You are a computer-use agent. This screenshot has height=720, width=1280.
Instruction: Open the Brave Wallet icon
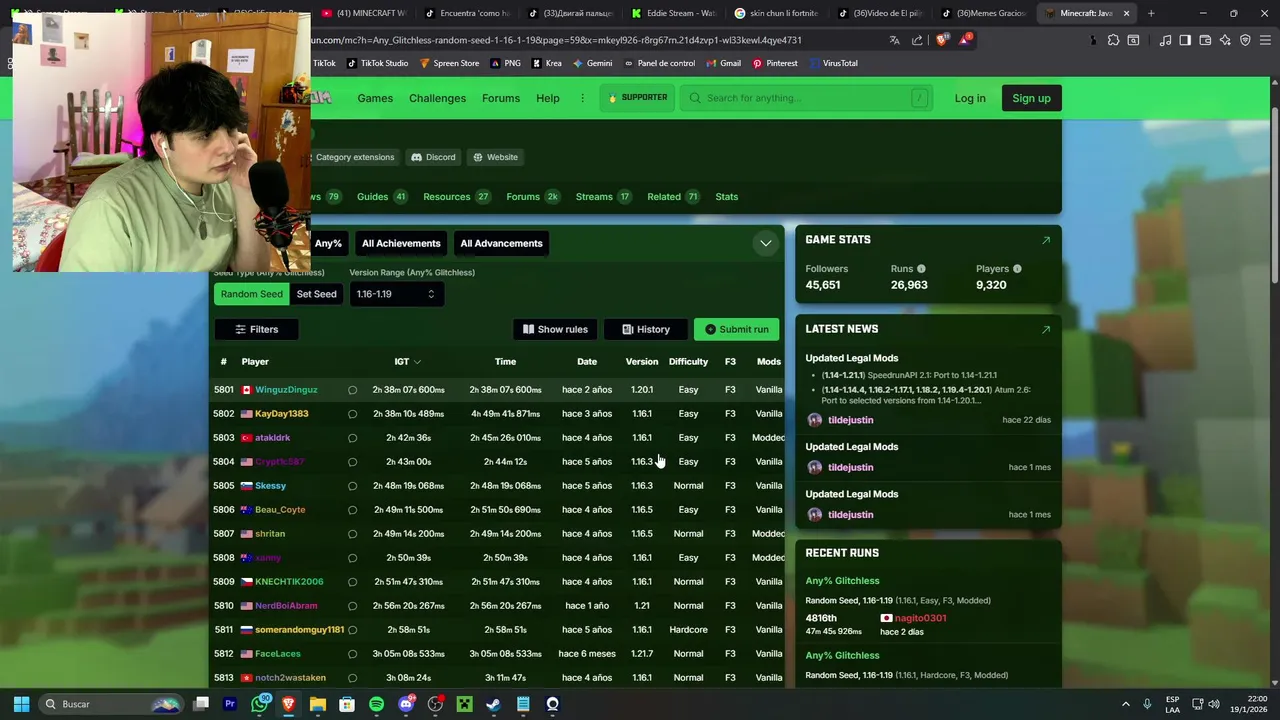(1205, 40)
